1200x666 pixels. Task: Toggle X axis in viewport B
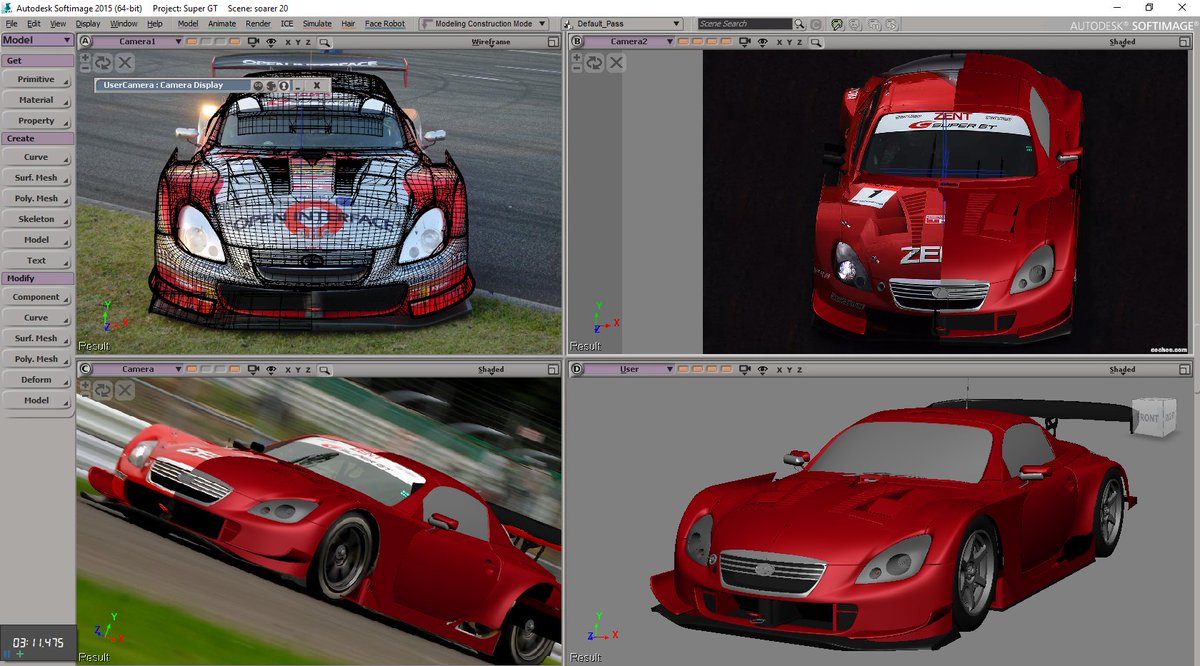(x=779, y=42)
